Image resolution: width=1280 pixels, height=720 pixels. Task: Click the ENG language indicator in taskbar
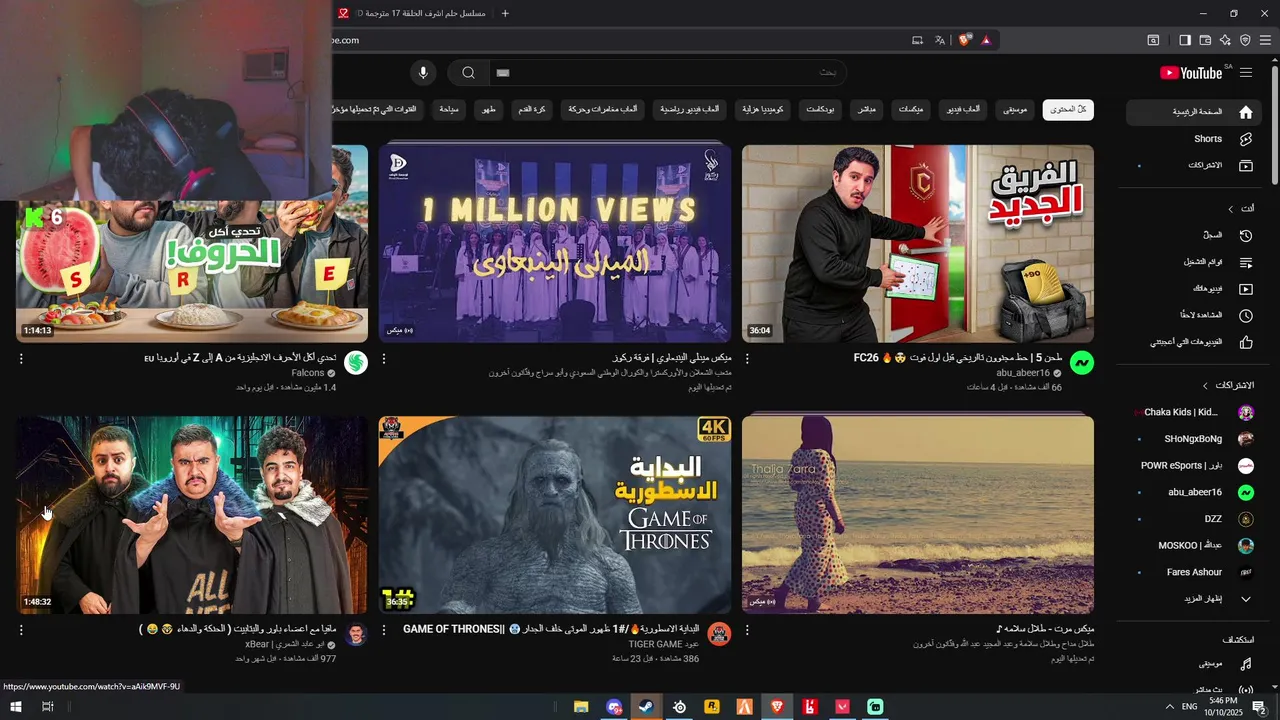pos(1190,707)
